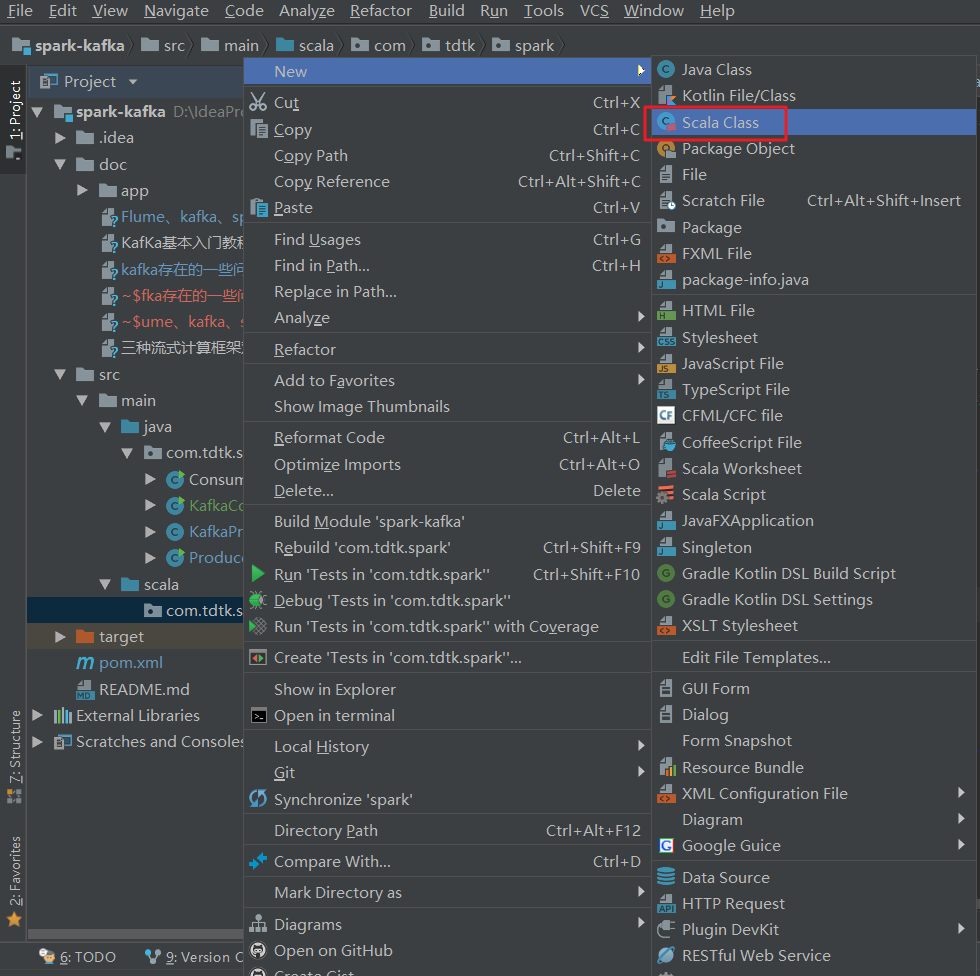980x976 pixels.
Task: Click the Debug bug icon
Action: 258,600
